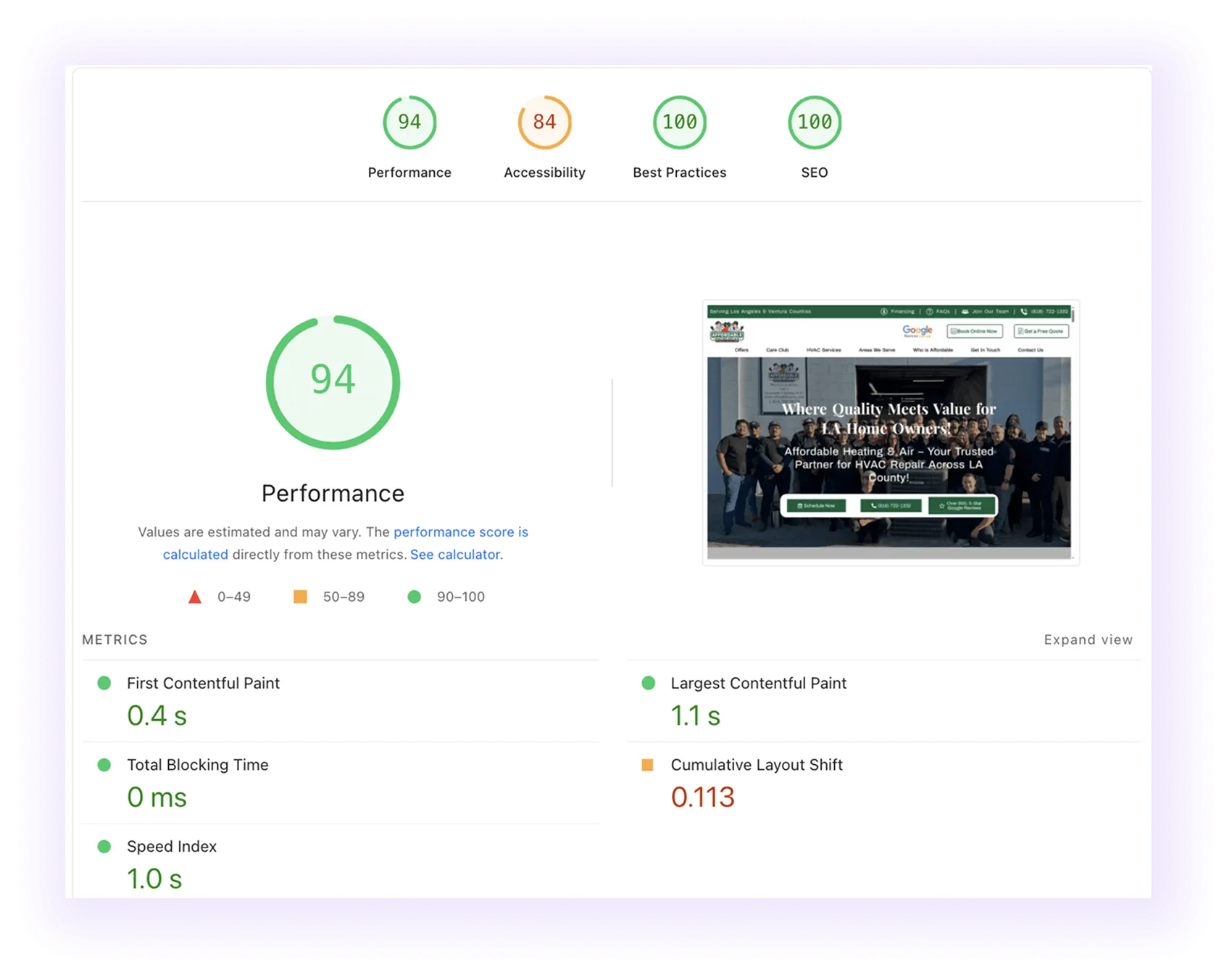Image resolution: width=1232 pixels, height=978 pixels.
Task: Click the orange square 50–89 legend marker
Action: (300, 597)
